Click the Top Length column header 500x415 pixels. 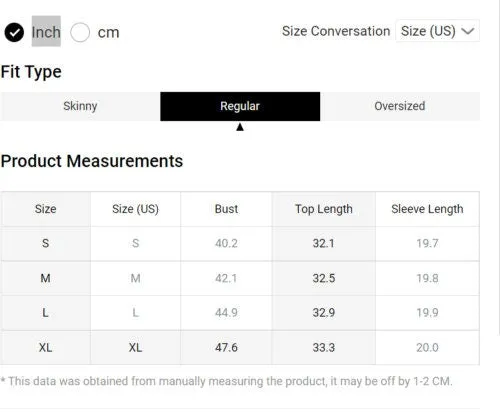(x=324, y=209)
